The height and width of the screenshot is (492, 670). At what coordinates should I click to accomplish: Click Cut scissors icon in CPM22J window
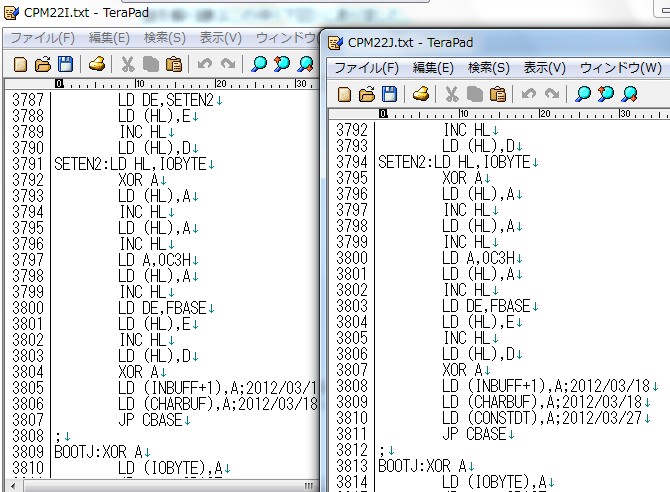[x=451, y=94]
